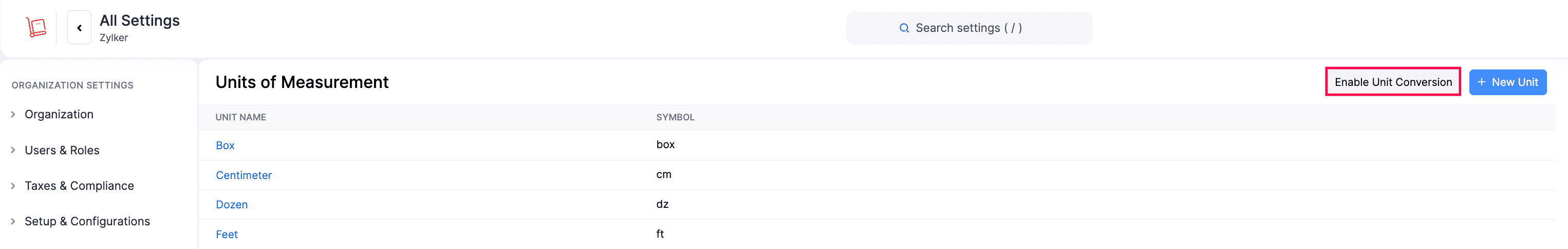The width and height of the screenshot is (1568, 249).
Task: Click the plus icon on New Unit
Action: 1482,82
